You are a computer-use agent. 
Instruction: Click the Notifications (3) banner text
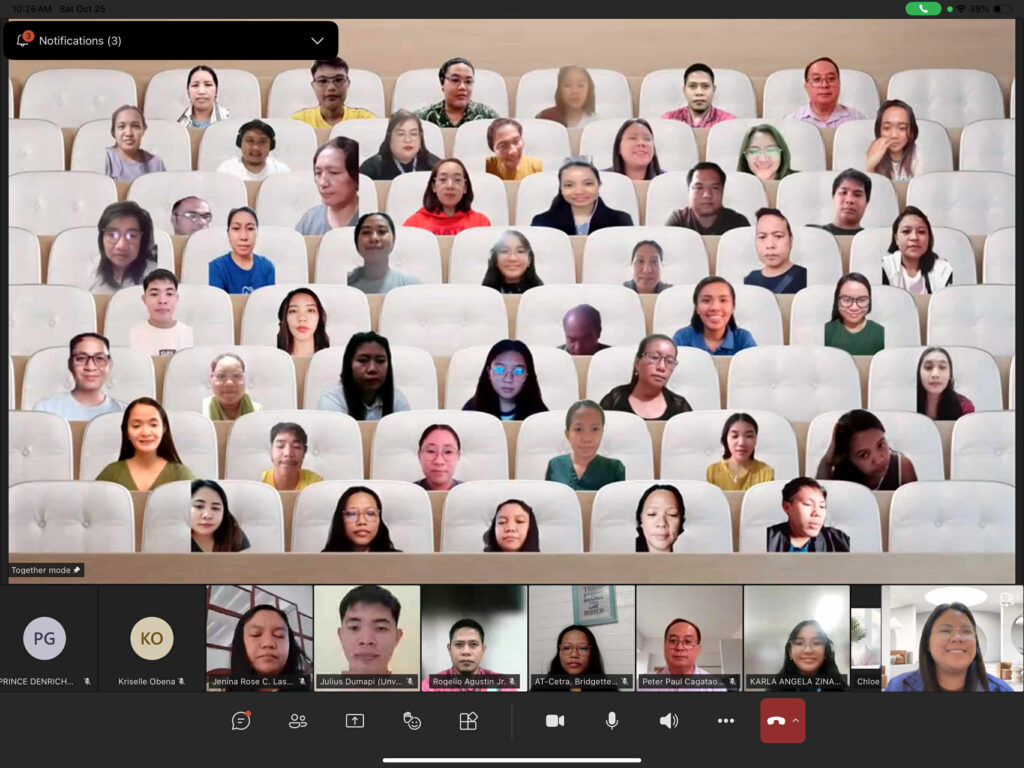point(80,41)
